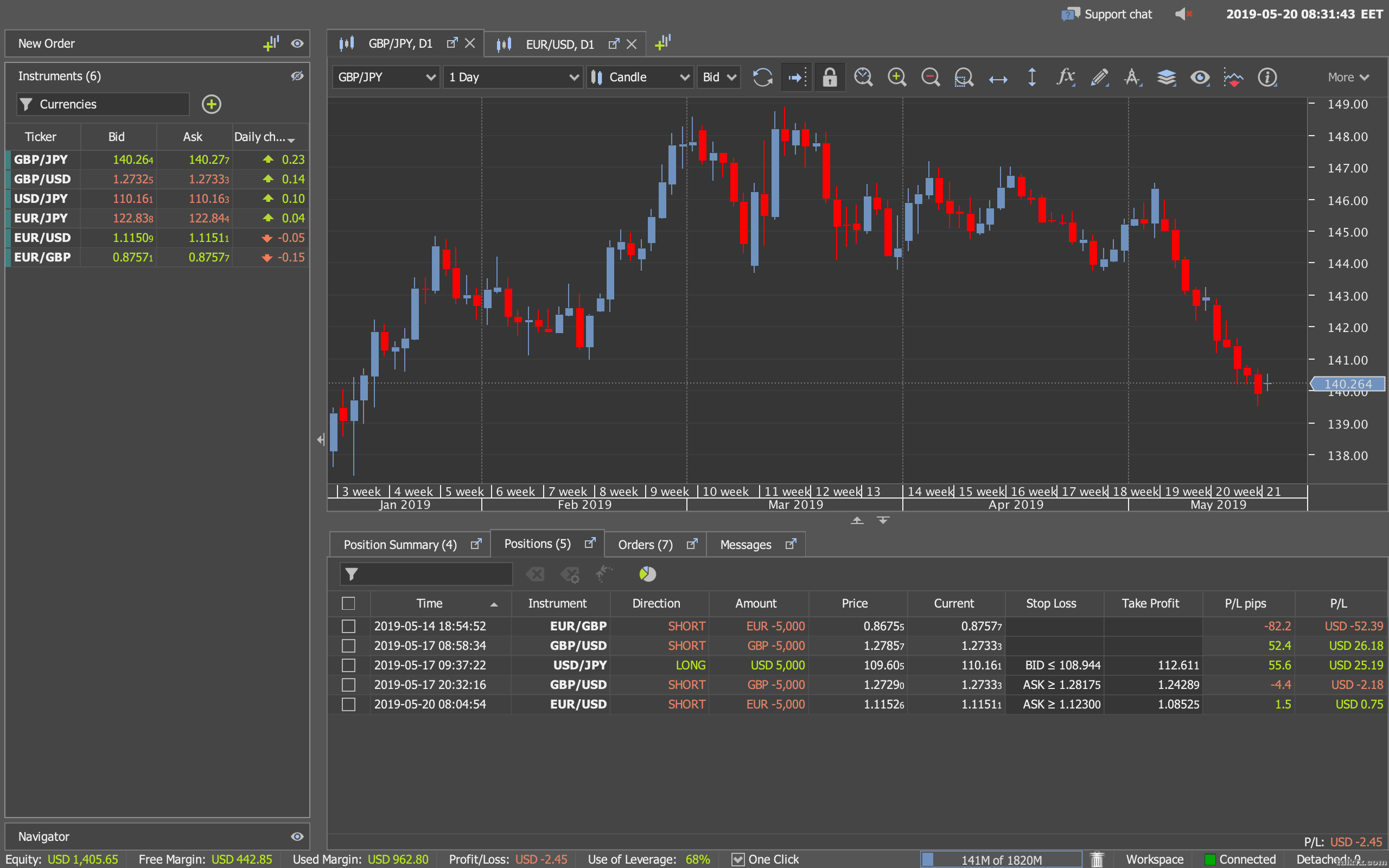The image size is (1389, 868).
Task: Click the reload chart data icon
Action: (762, 77)
